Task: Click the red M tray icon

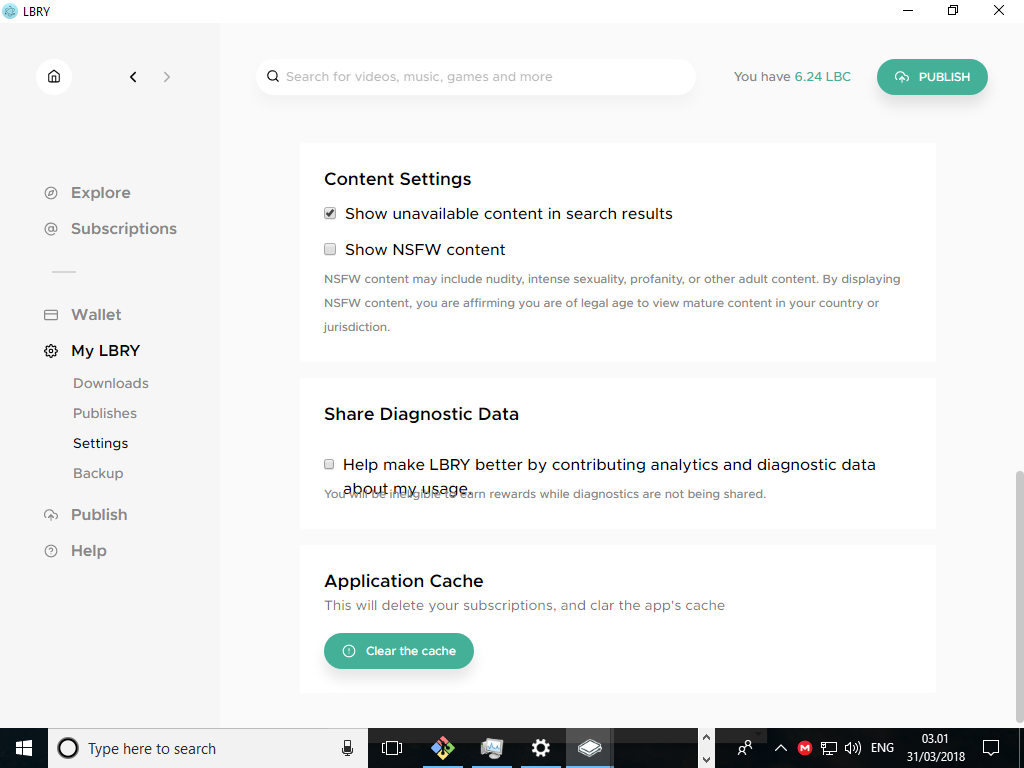Action: pos(805,748)
